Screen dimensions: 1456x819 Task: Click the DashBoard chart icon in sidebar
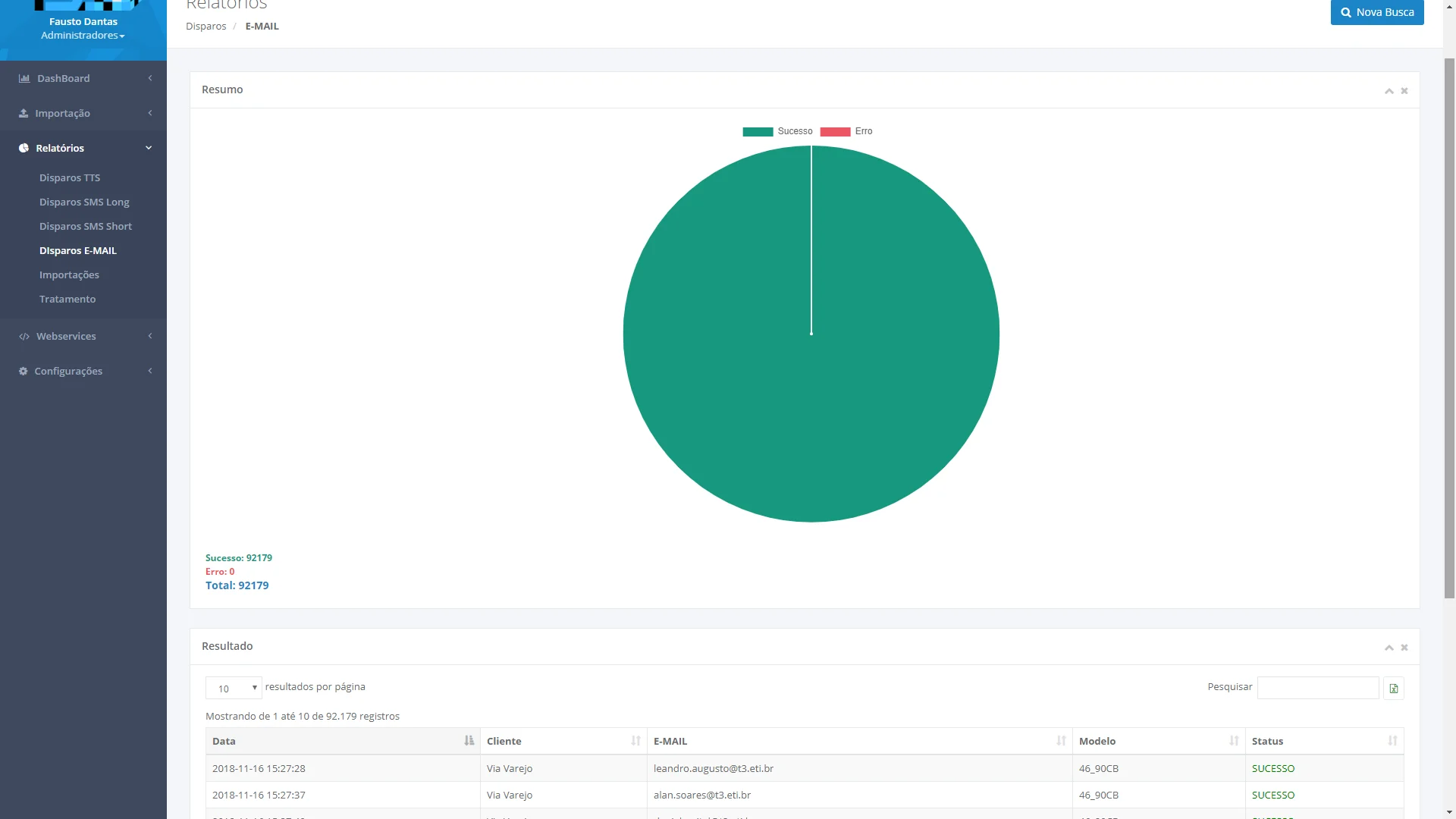(24, 79)
